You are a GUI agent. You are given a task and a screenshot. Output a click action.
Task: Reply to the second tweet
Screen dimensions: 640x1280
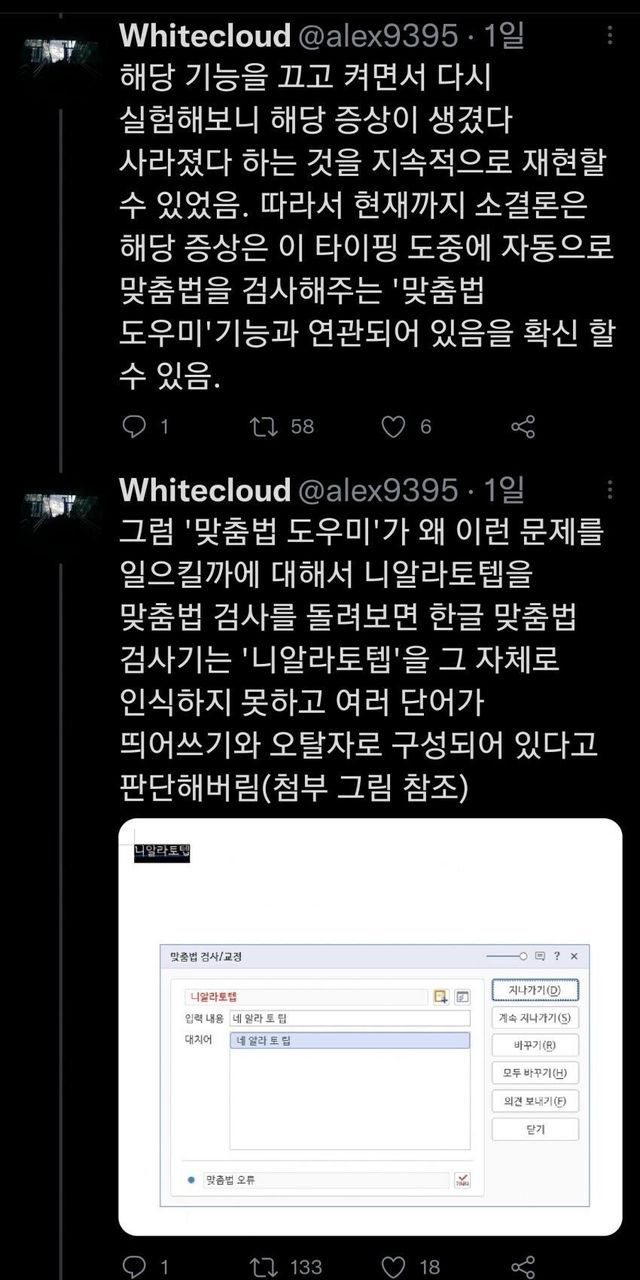(134, 1266)
